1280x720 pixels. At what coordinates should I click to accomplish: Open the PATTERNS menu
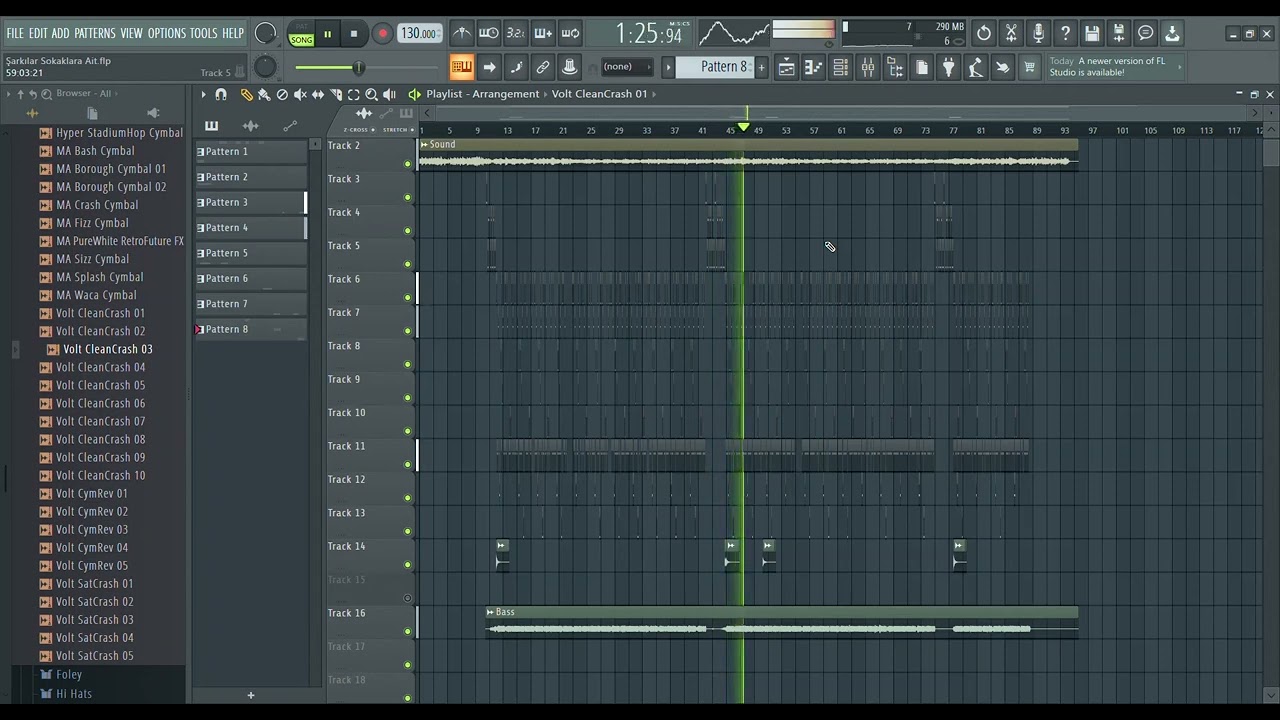[95, 33]
